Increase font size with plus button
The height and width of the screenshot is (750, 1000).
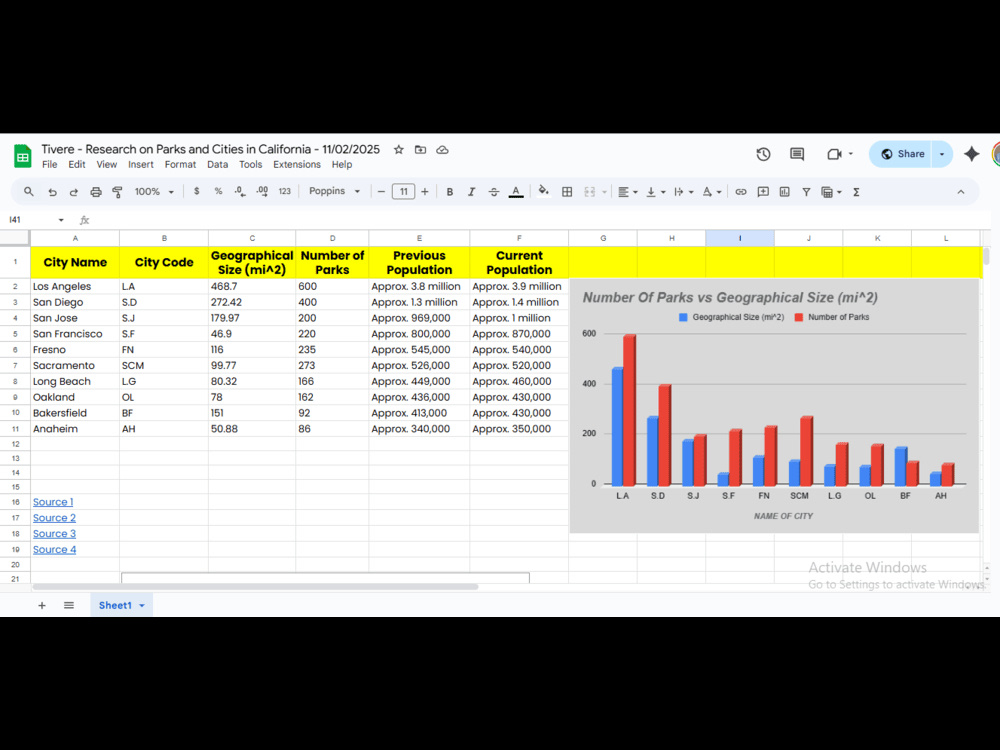(x=425, y=191)
